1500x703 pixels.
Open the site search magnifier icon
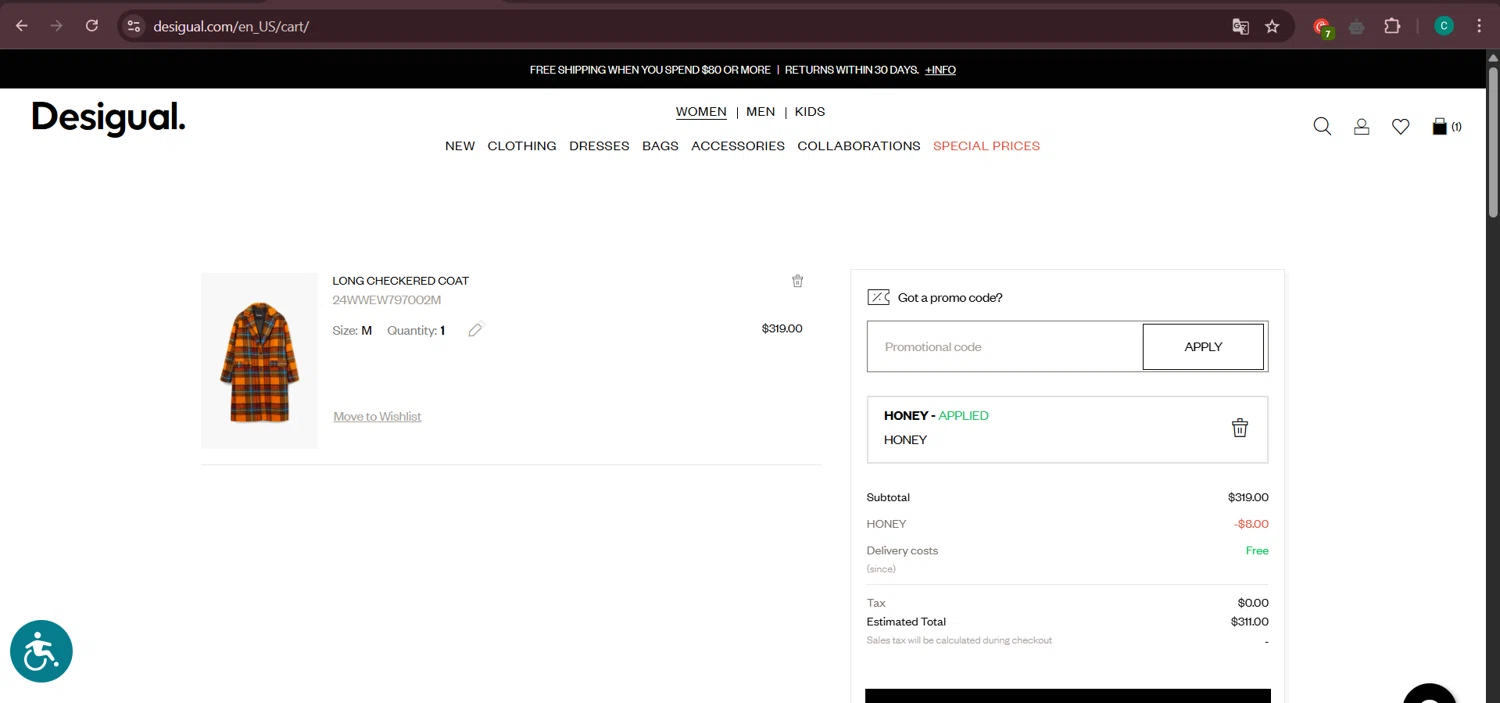point(1322,126)
